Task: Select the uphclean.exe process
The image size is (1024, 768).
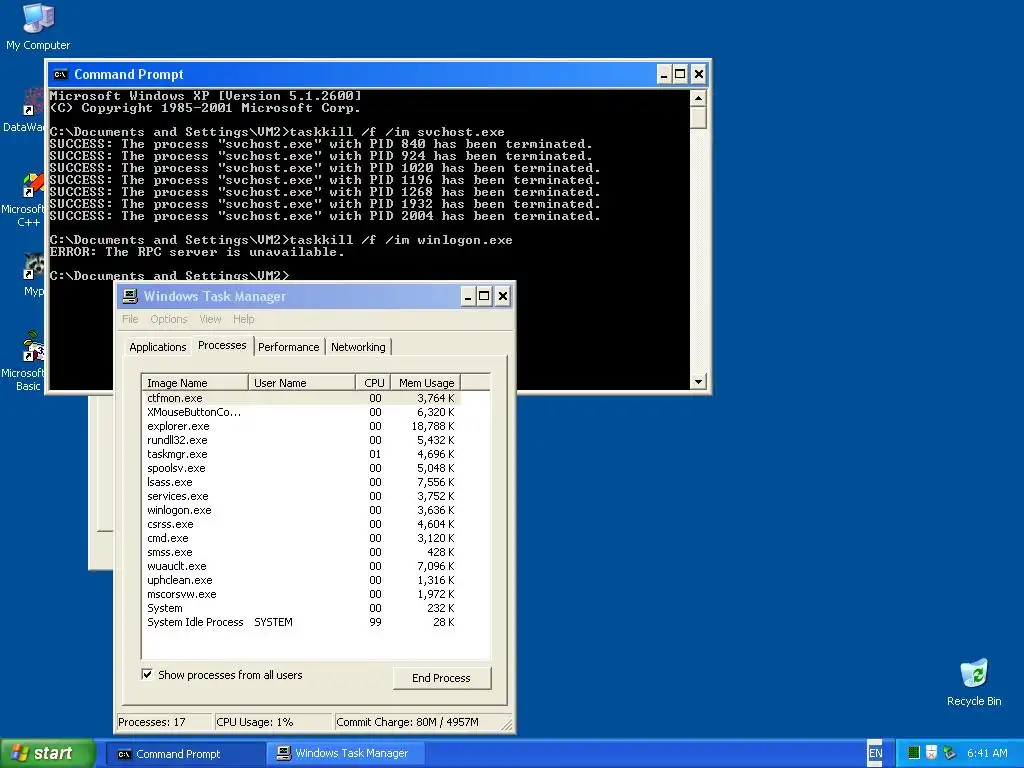Action: (301, 581)
